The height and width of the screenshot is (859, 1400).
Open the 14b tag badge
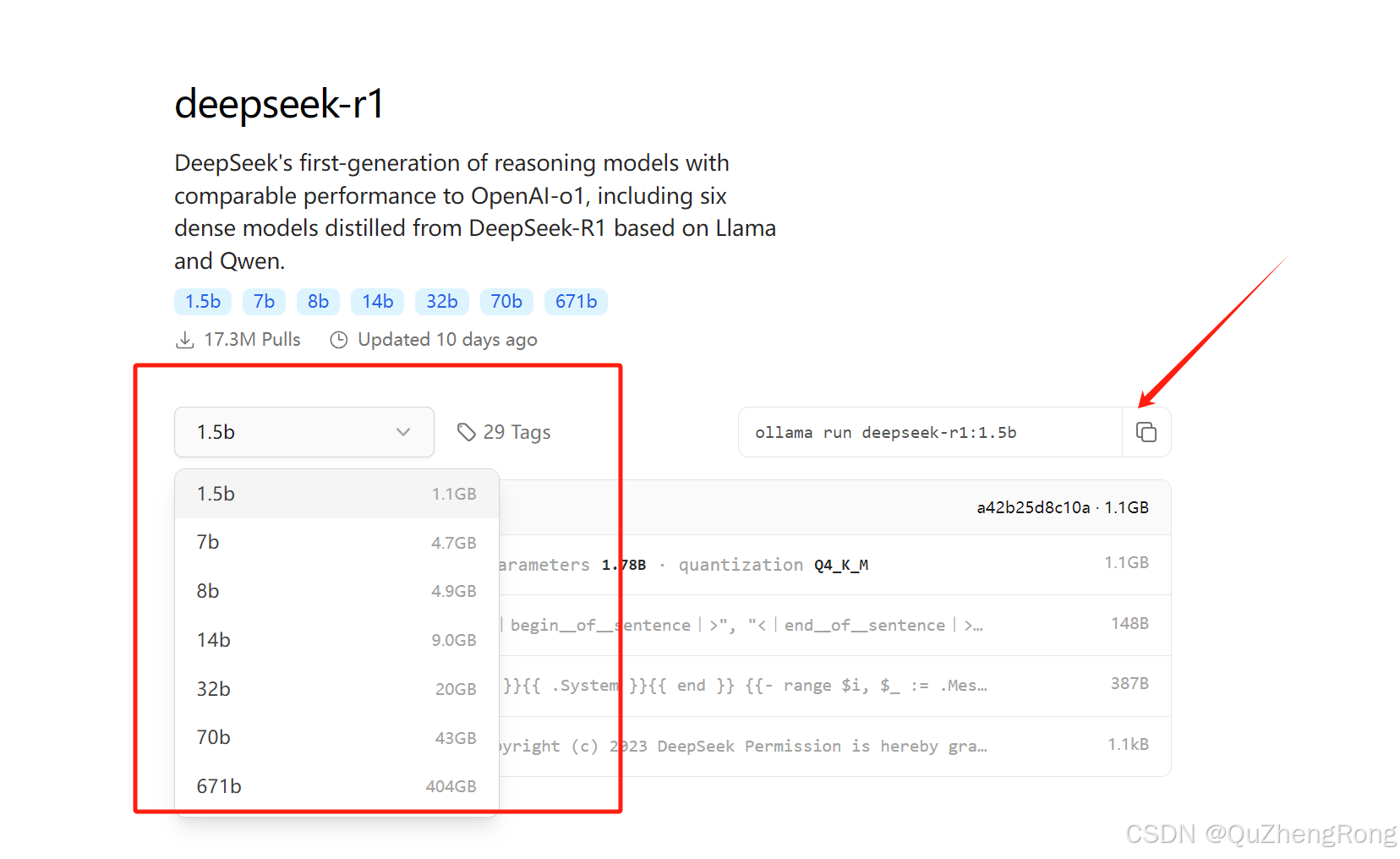coord(377,302)
